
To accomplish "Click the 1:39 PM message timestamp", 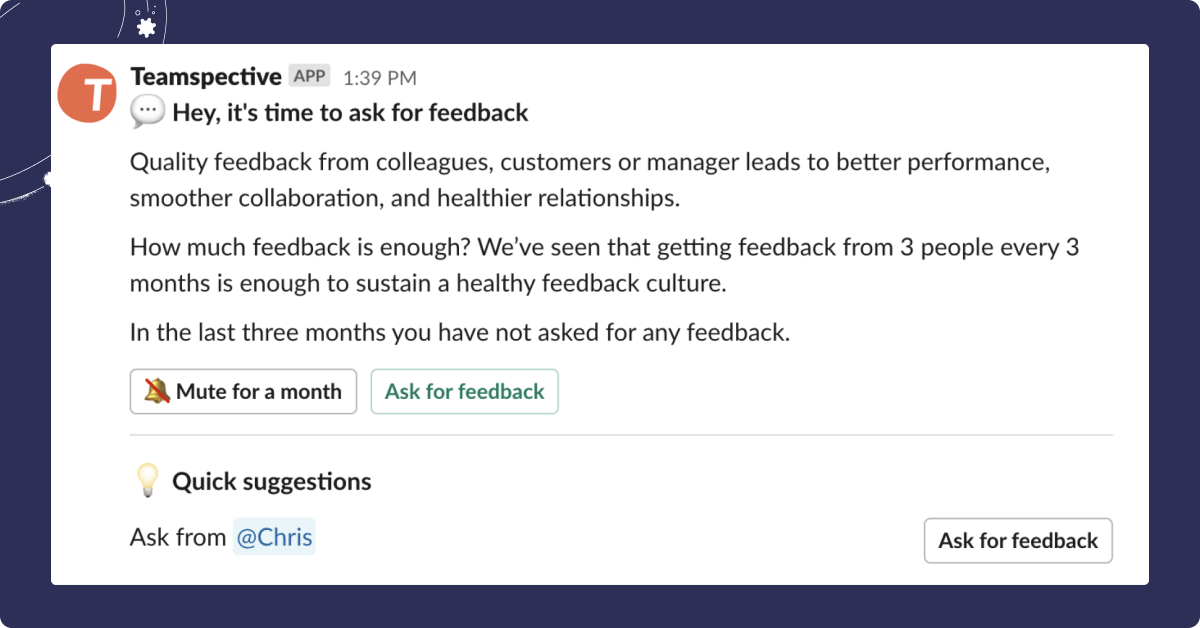I will pyautogui.click(x=379, y=78).
